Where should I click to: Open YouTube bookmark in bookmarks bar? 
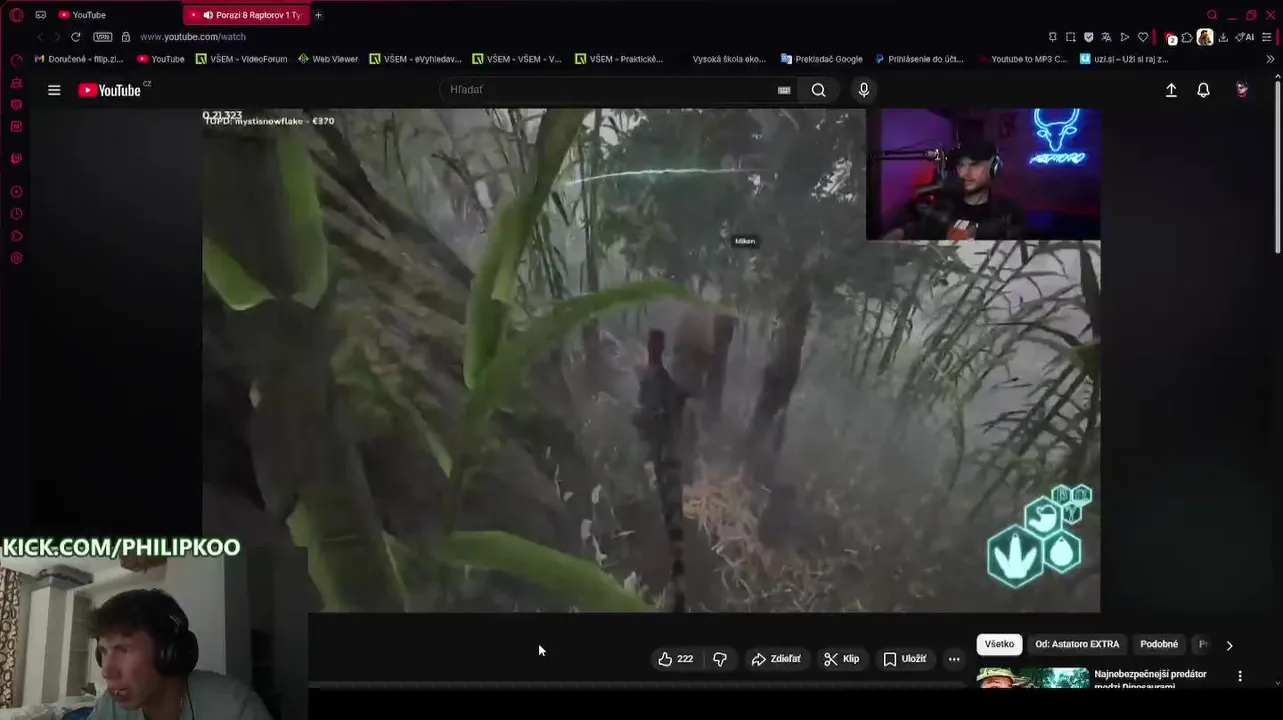pyautogui.click(x=161, y=59)
